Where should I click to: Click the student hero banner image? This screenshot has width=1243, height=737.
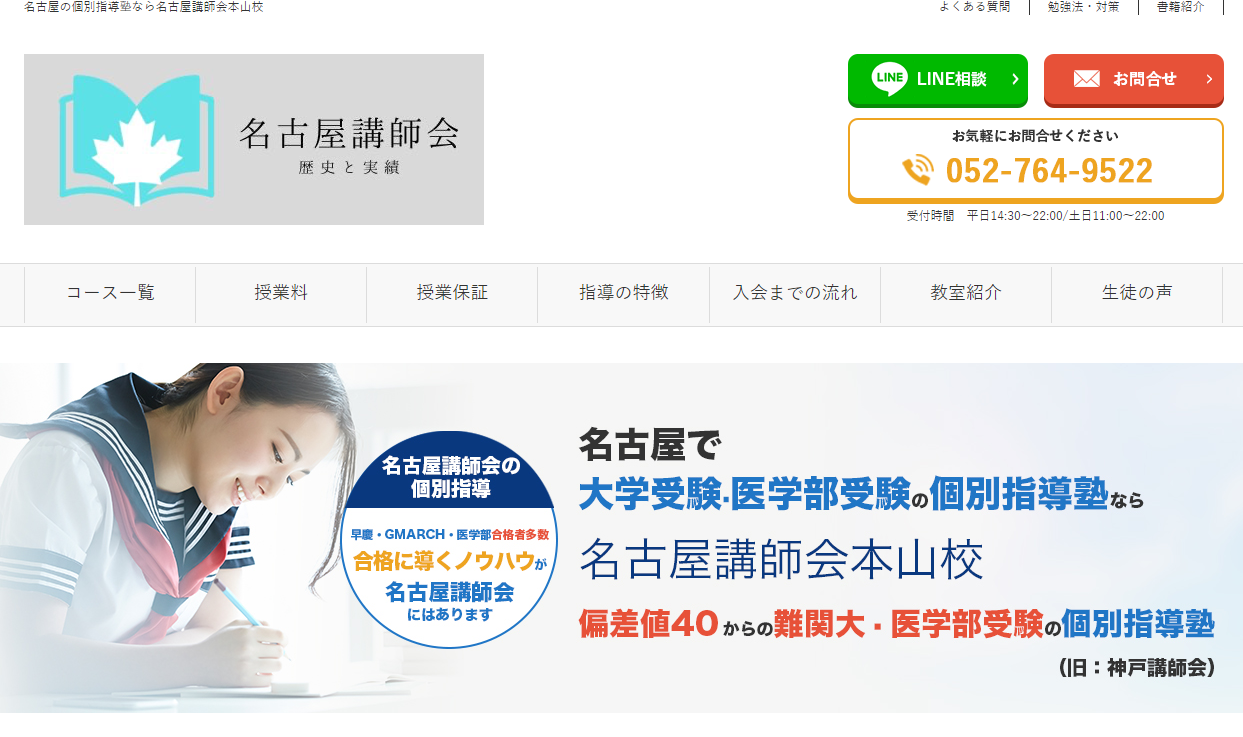pos(621,538)
